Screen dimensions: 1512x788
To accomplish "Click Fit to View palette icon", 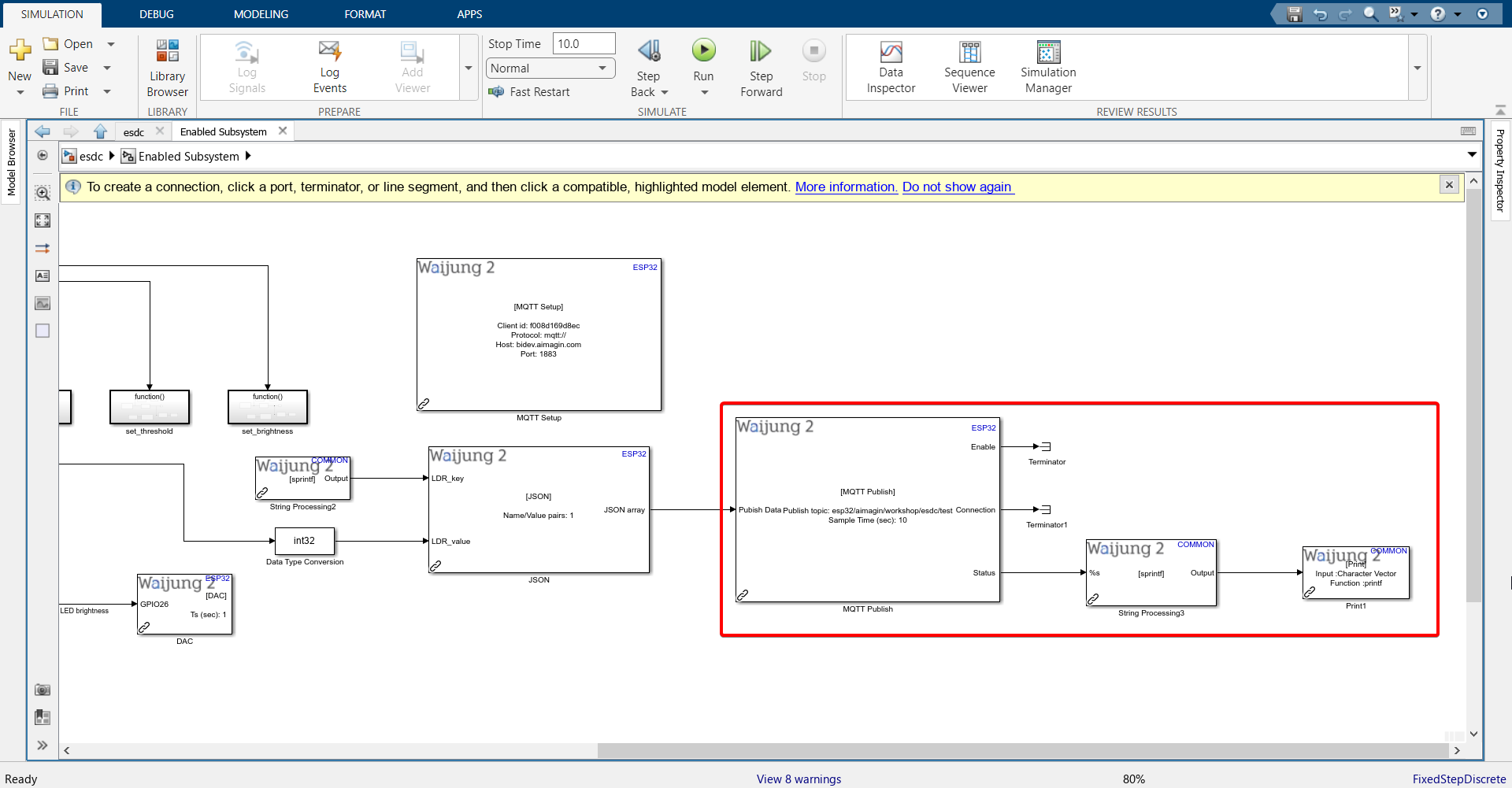I will pos(43,220).
